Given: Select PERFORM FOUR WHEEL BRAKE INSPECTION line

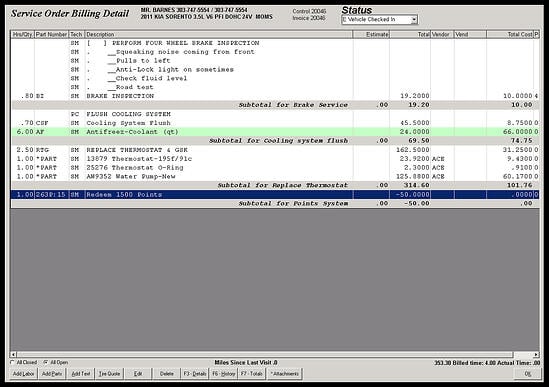Looking at the screenshot, I should coord(275,43).
